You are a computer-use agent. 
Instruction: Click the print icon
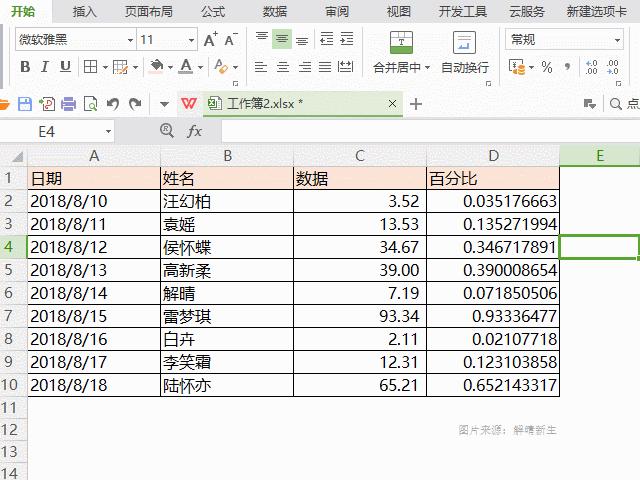pos(68,104)
